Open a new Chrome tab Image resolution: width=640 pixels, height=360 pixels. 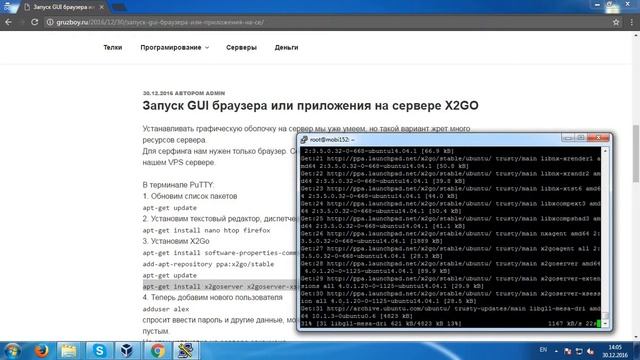[x=119, y=7]
